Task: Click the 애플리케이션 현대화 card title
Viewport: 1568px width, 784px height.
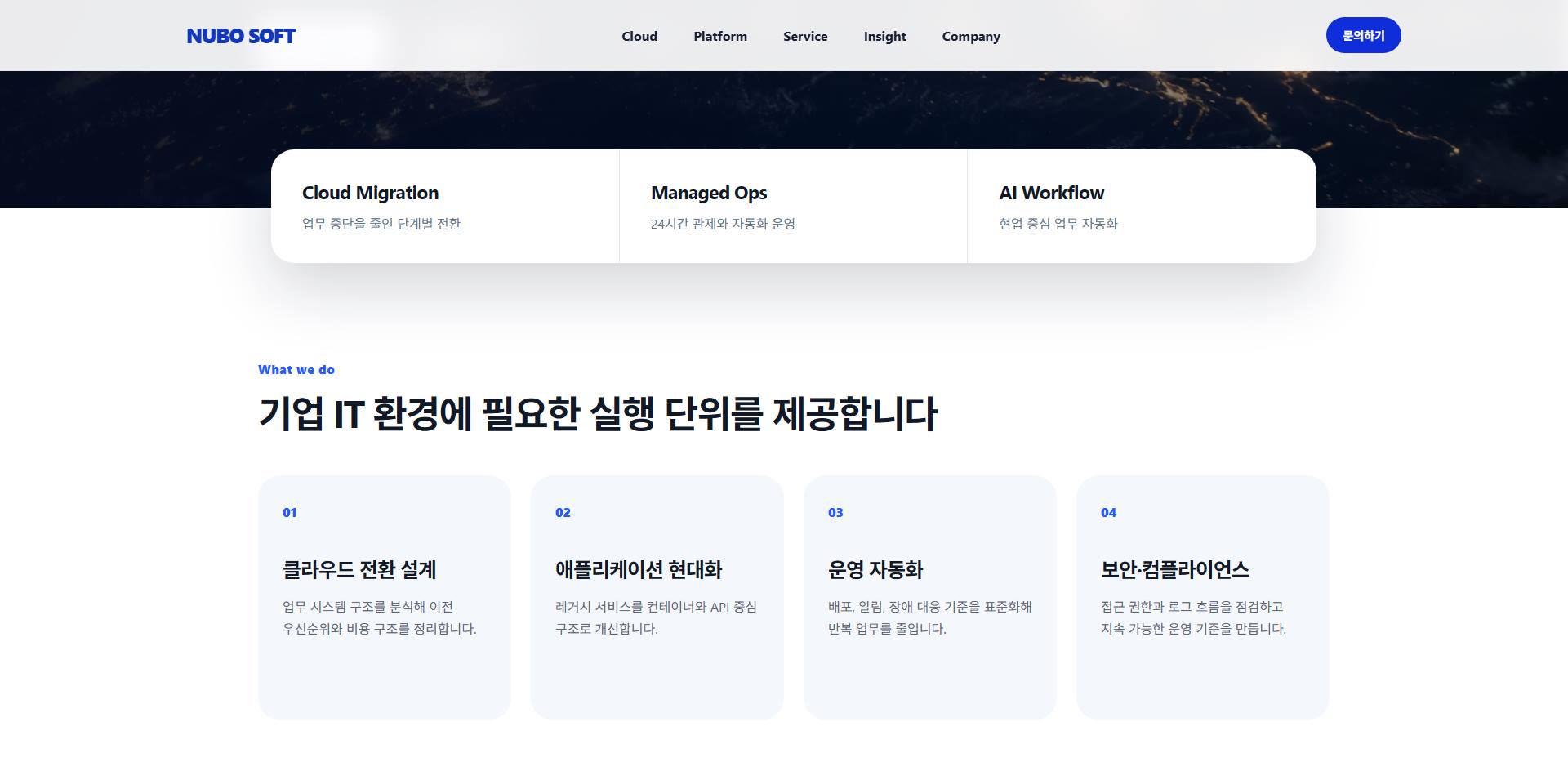Action: click(639, 569)
